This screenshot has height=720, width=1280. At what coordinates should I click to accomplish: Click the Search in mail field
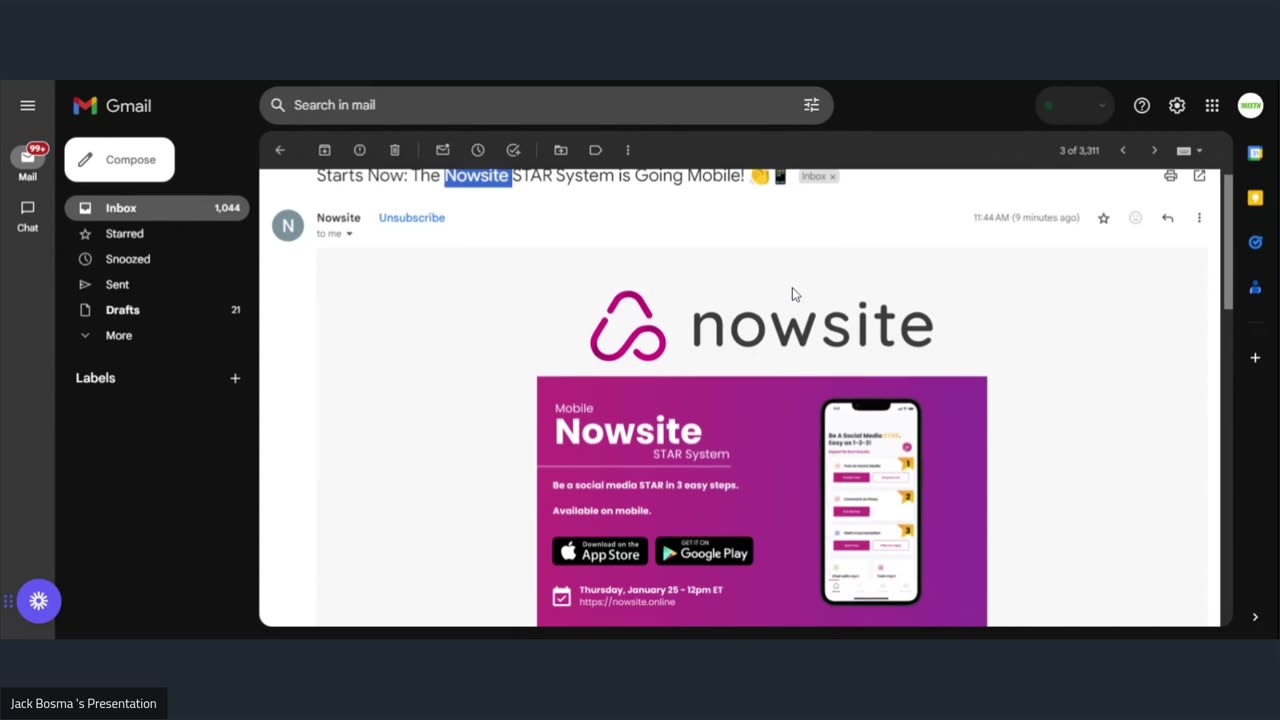coord(546,105)
